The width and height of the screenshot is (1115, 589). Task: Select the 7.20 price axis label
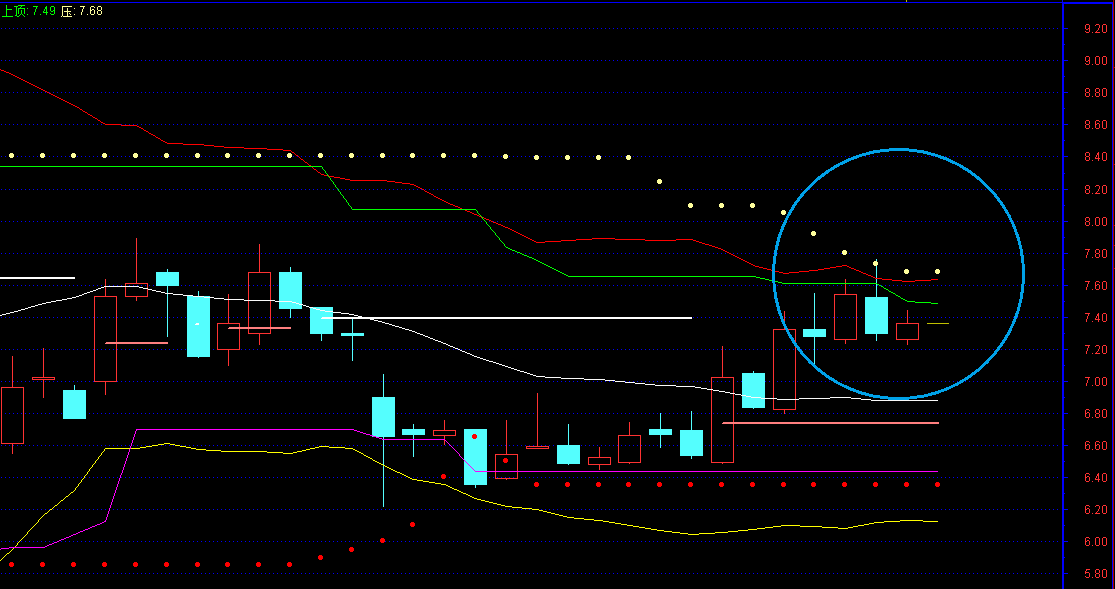(x=1095, y=350)
